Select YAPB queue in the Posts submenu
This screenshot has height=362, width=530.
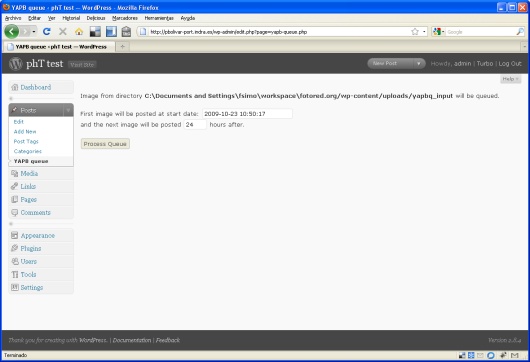click(x=31, y=161)
